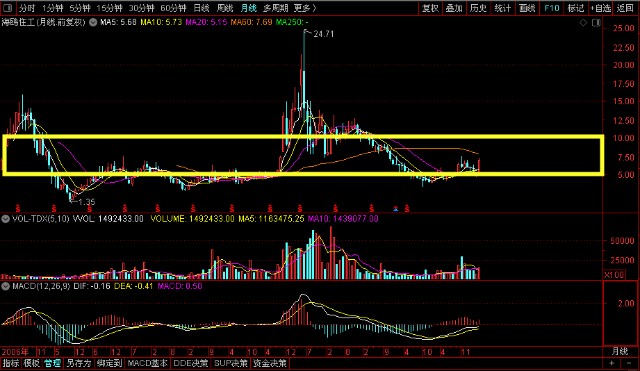Switch to the 周线 weekly period tab
The image size is (640, 371).
coord(225,8)
